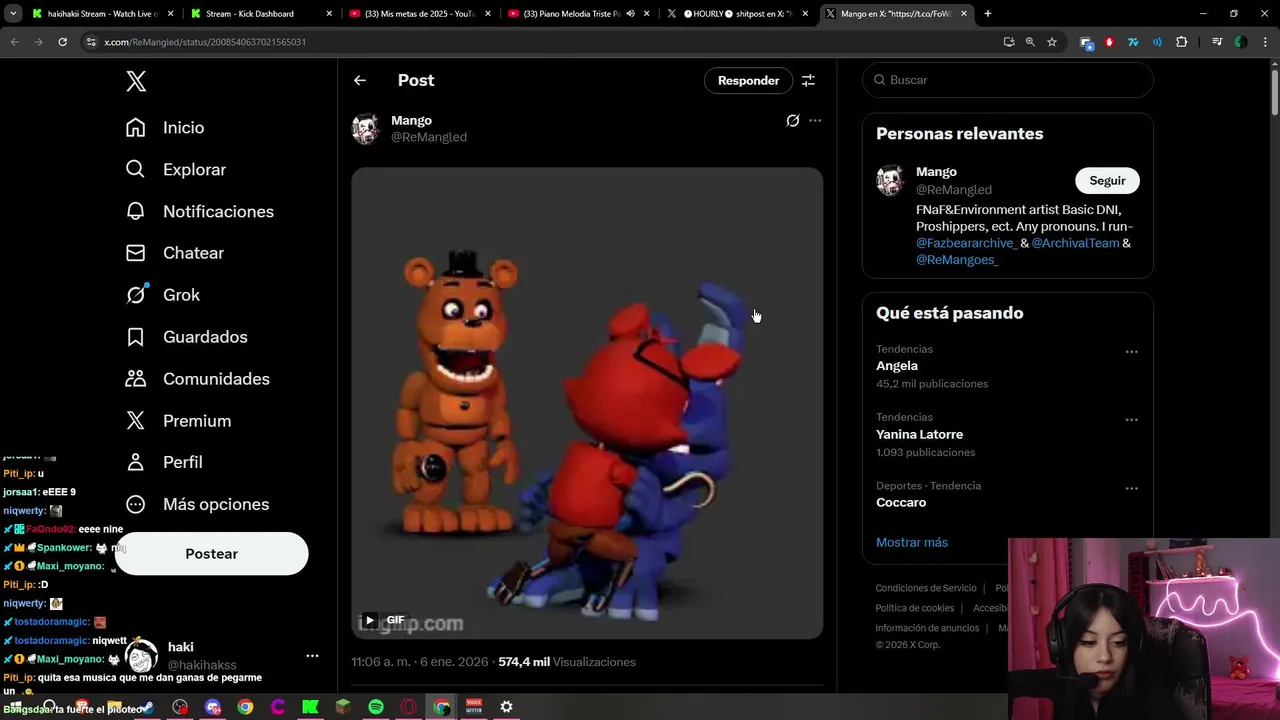The height and width of the screenshot is (720, 1280).
Task: Click the Responder button
Action: pos(748,80)
